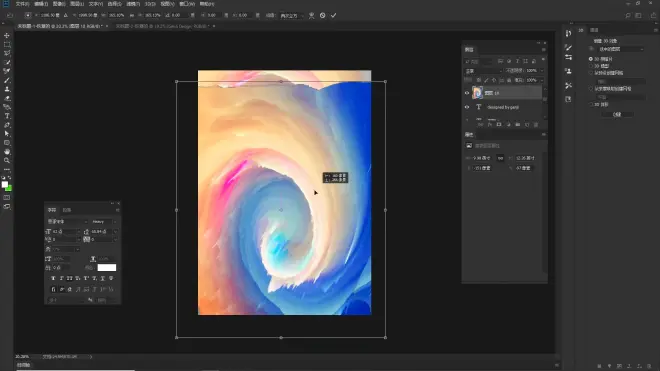
Task: Open the interpolation method dropdown
Action: point(292,15)
